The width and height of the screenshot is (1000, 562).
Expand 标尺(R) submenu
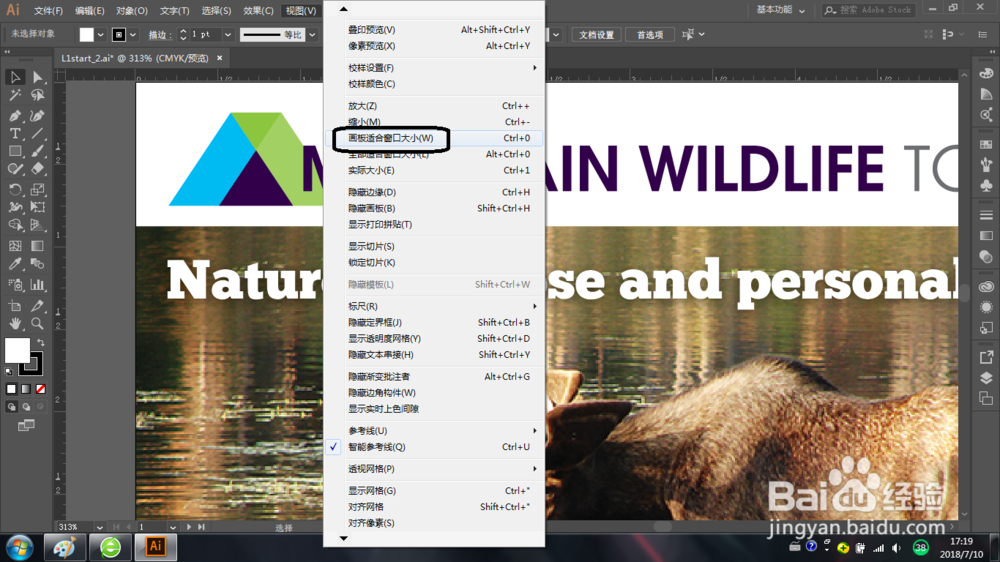point(434,306)
